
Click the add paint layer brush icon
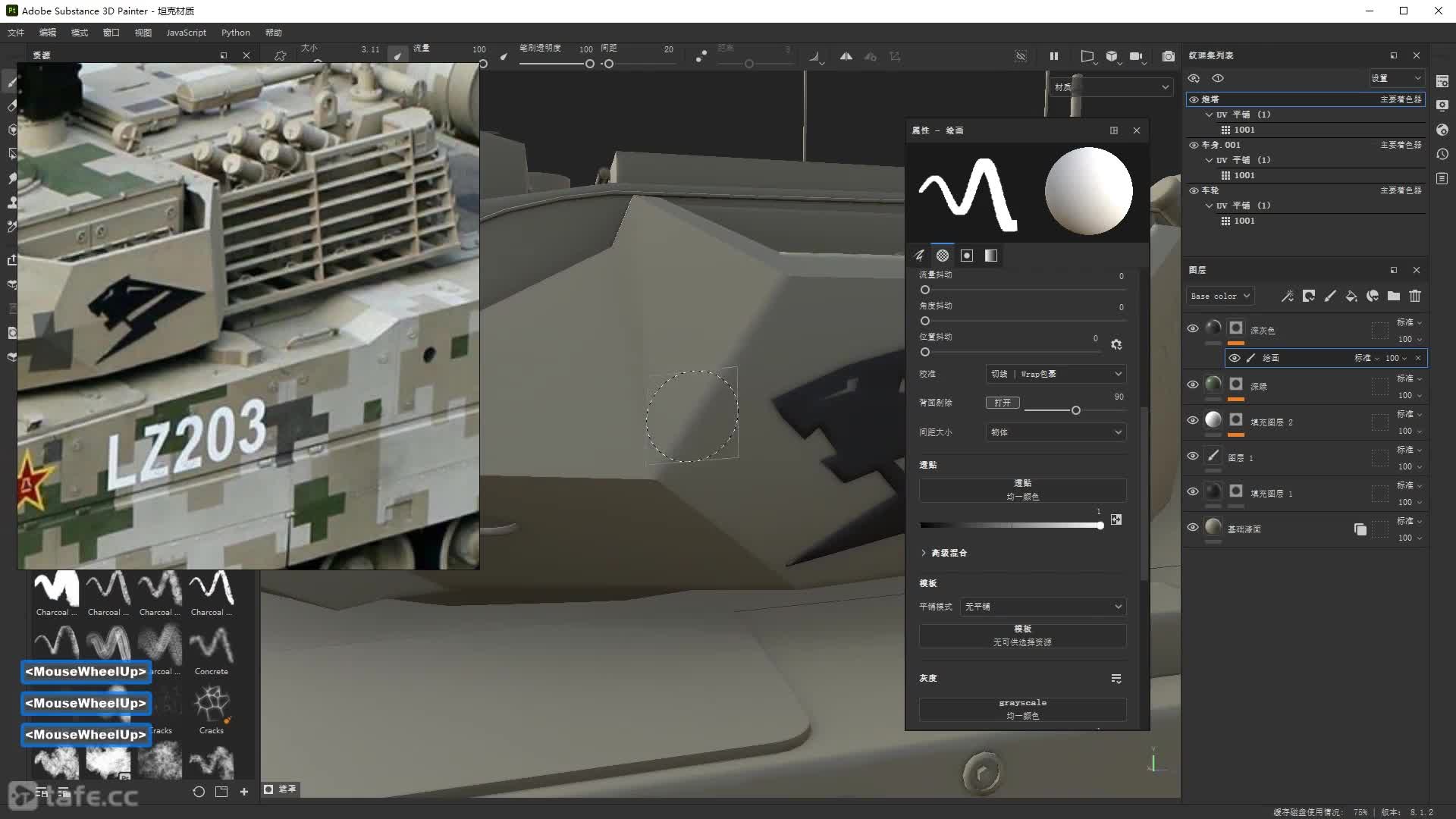point(1330,297)
